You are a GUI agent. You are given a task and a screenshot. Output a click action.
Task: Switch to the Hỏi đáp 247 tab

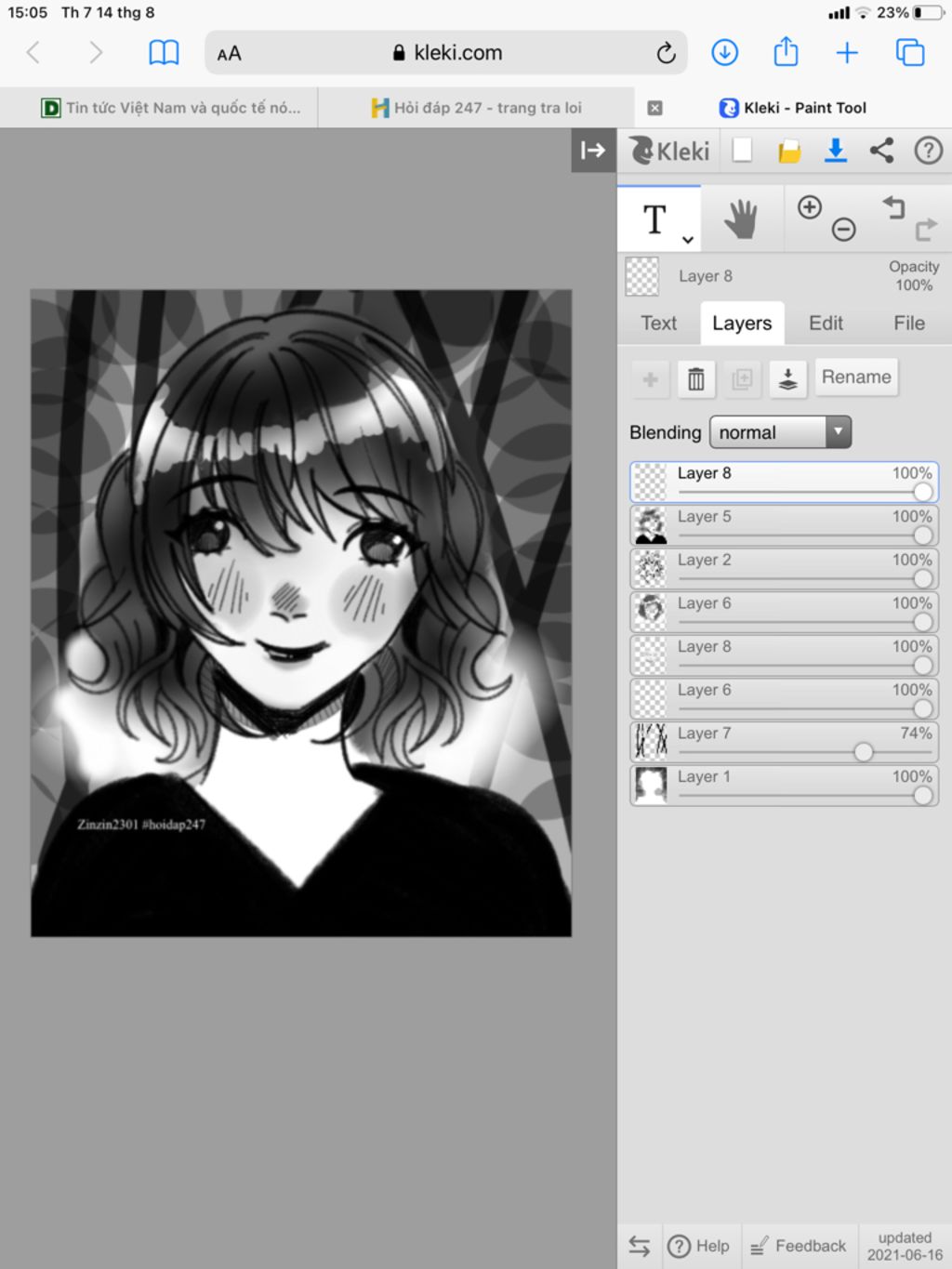pyautogui.click(x=476, y=108)
